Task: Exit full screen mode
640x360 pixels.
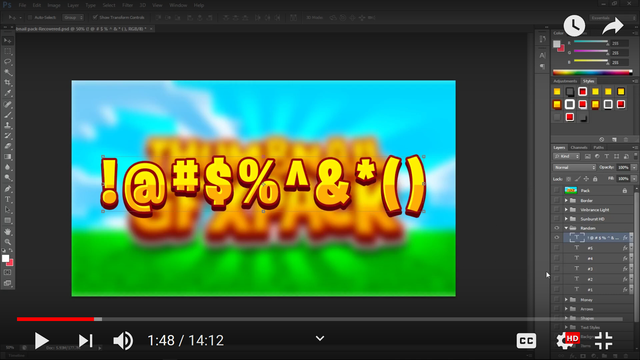Action: (604, 341)
